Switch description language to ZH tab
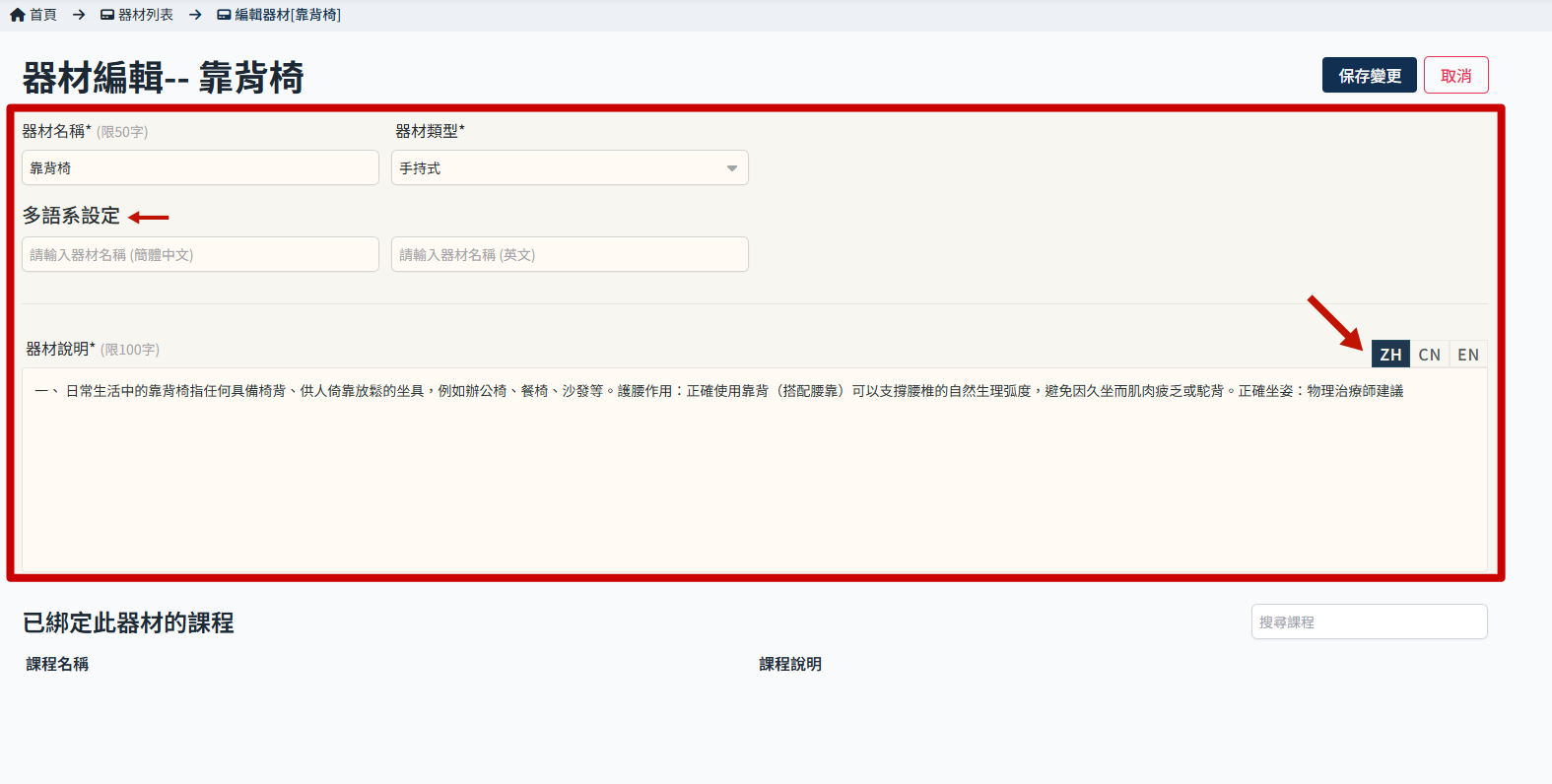Screen dimensions: 1552x784 [x=1390, y=355]
